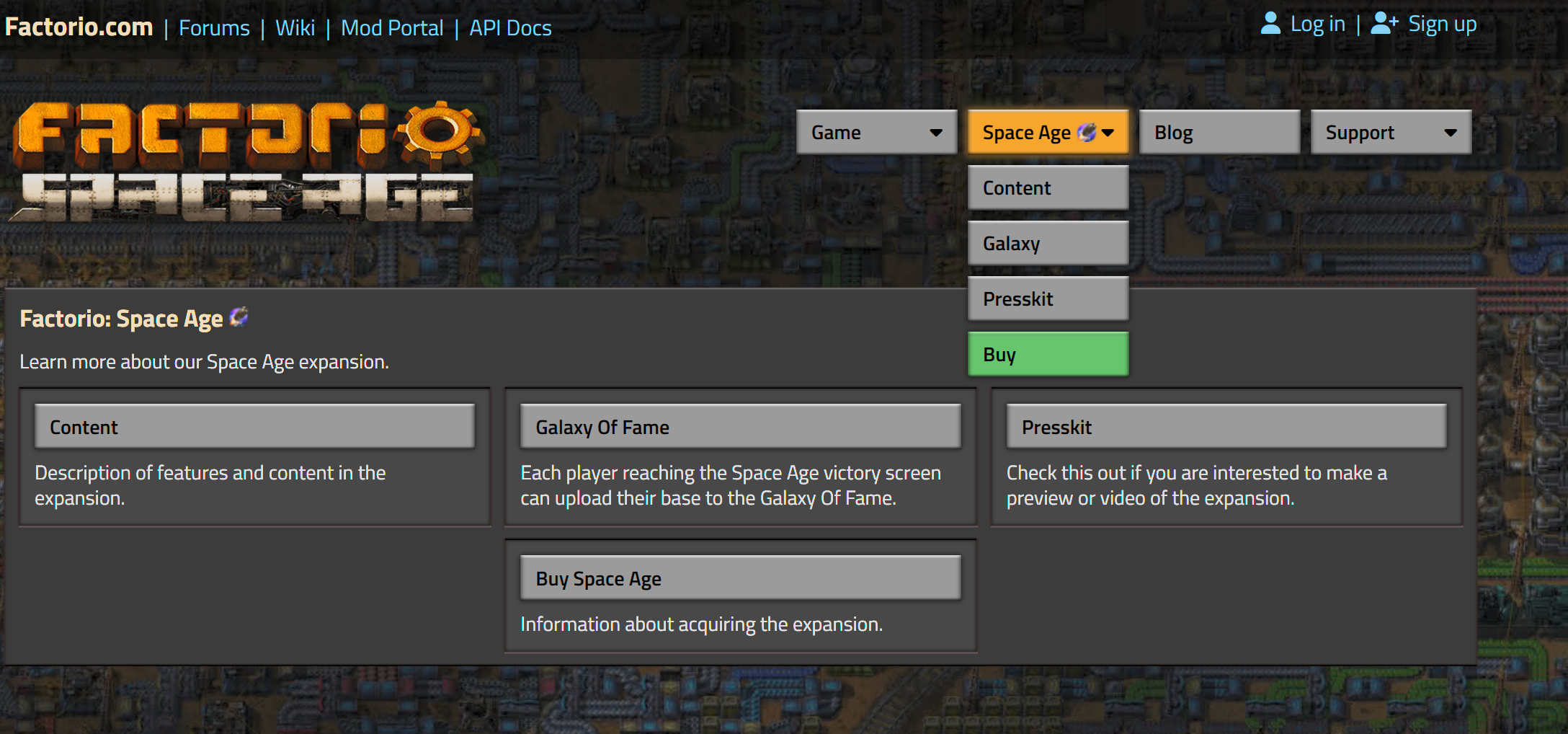The image size is (1568, 734).
Task: Click the Factorio Space Age logo
Action: [245, 160]
